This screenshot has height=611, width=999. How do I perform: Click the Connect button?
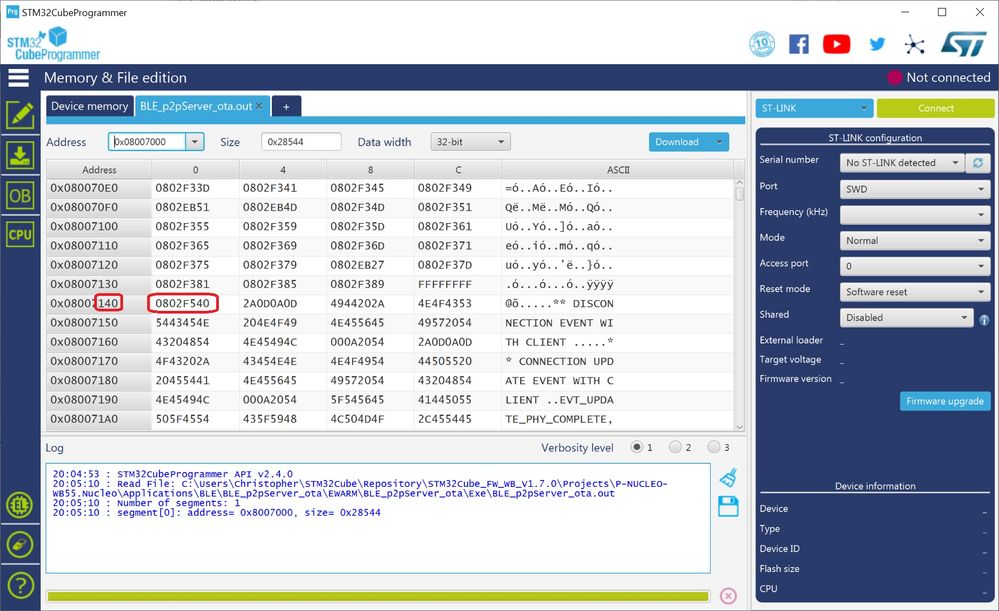(x=935, y=108)
